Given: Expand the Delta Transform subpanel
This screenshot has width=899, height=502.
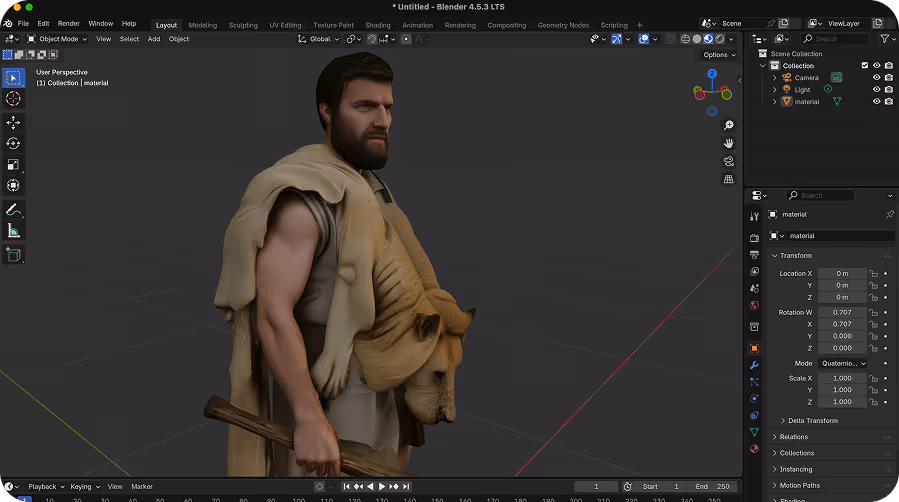Looking at the screenshot, I should tap(783, 421).
